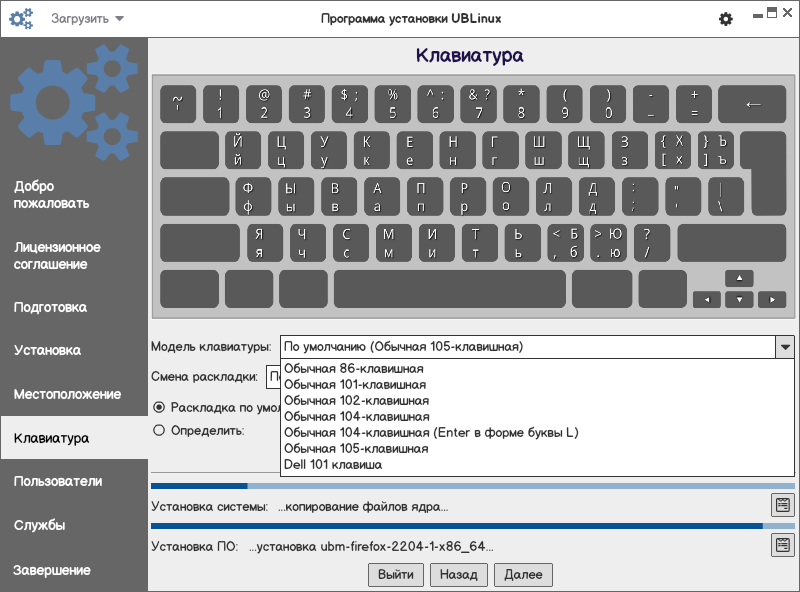
Task: Go to Завершение sidebar step
Action: click(52, 570)
